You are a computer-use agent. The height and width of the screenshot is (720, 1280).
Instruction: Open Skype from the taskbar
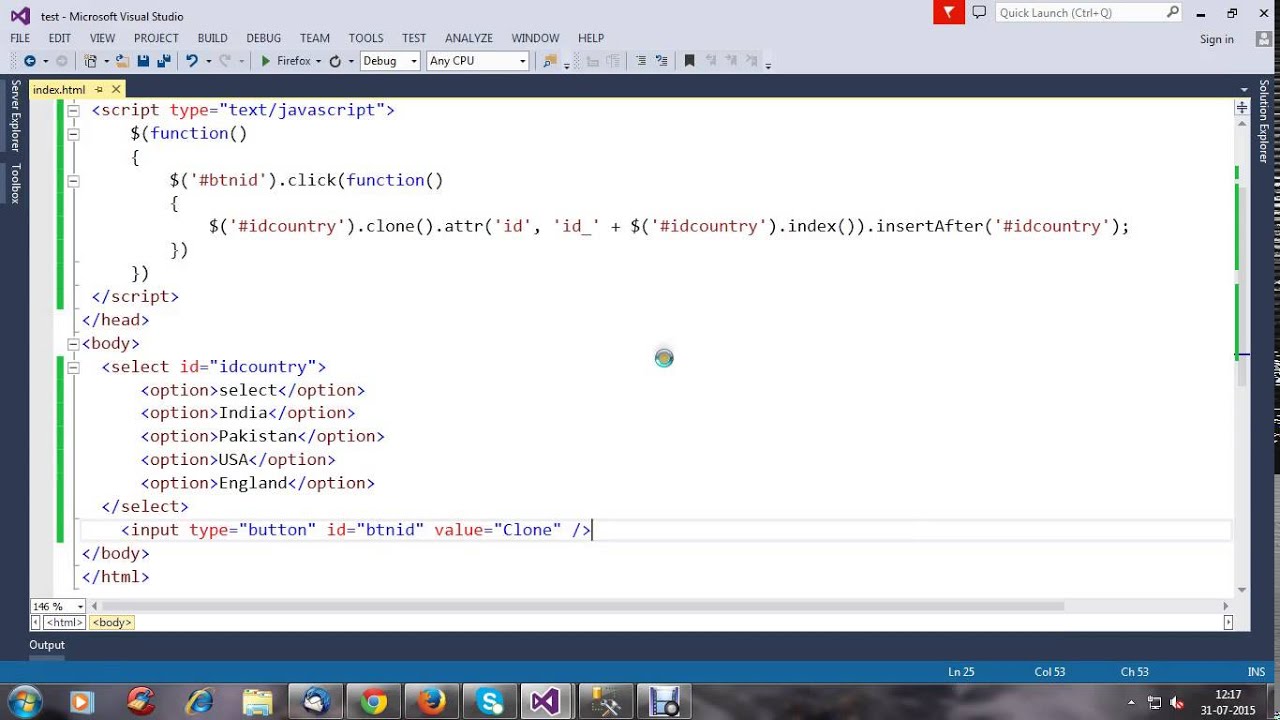[489, 702]
